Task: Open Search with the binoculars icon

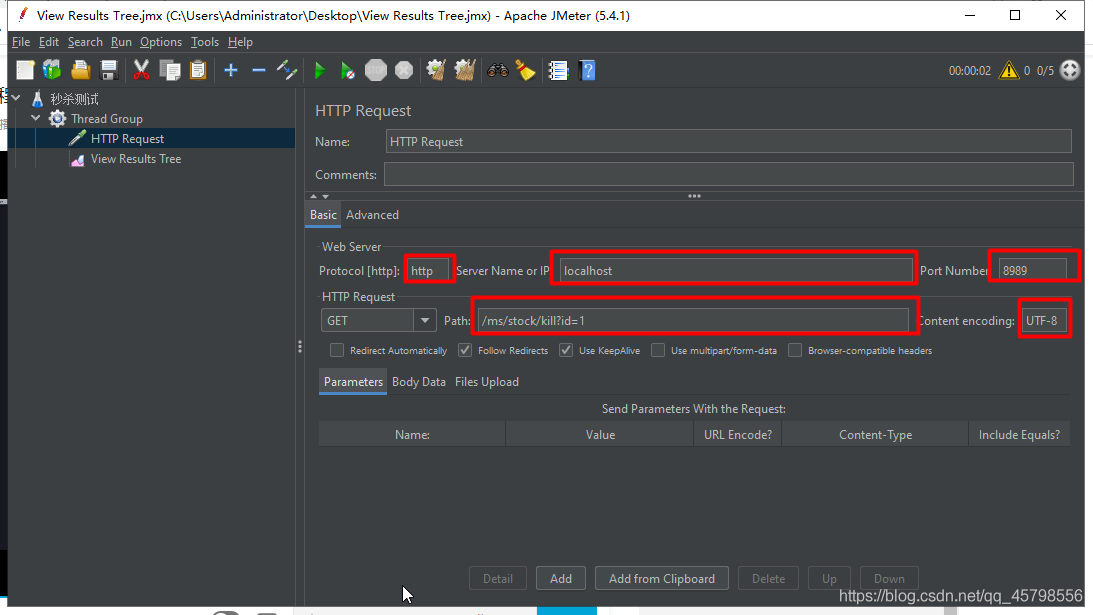Action: [x=498, y=70]
